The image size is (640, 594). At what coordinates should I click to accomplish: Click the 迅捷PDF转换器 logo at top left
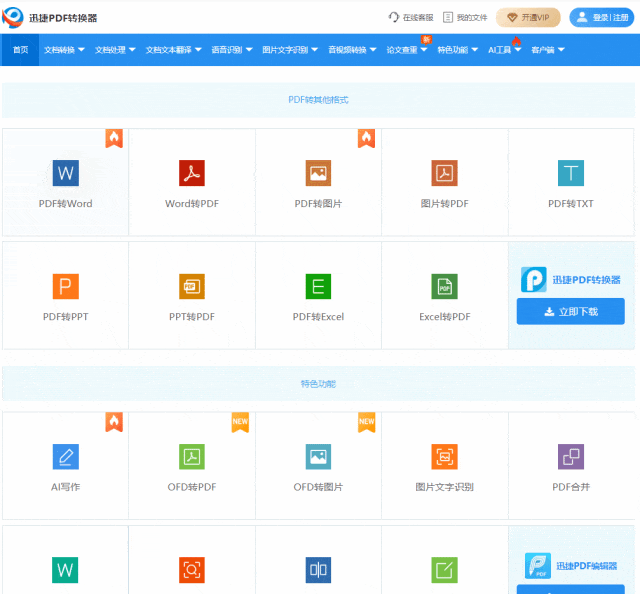[x=13, y=18]
